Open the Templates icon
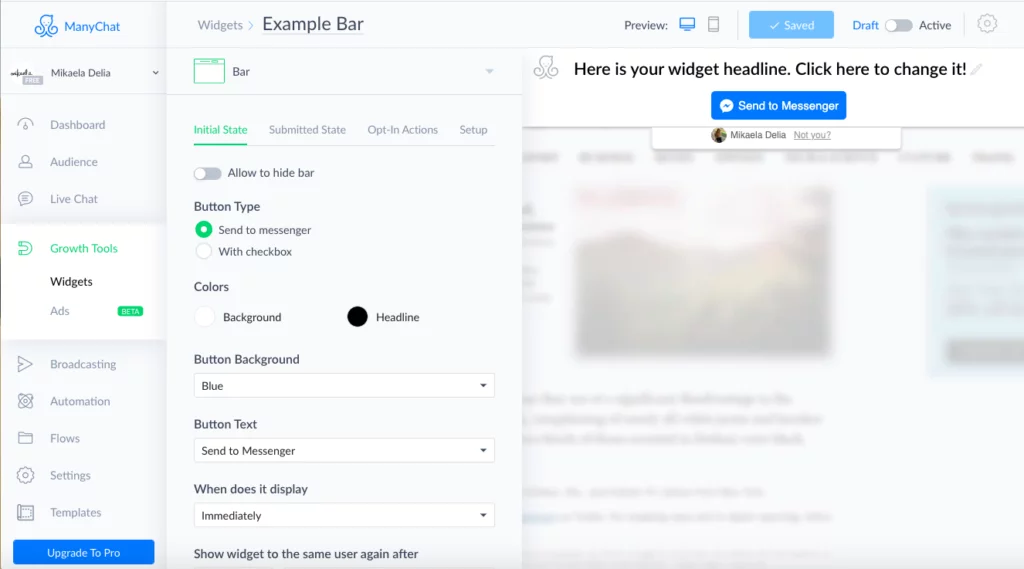This screenshot has width=1024, height=569. [25, 512]
